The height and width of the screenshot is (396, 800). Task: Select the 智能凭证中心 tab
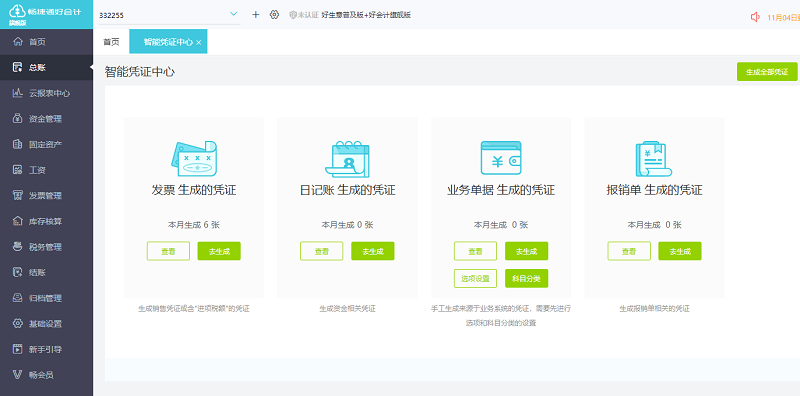click(x=168, y=42)
